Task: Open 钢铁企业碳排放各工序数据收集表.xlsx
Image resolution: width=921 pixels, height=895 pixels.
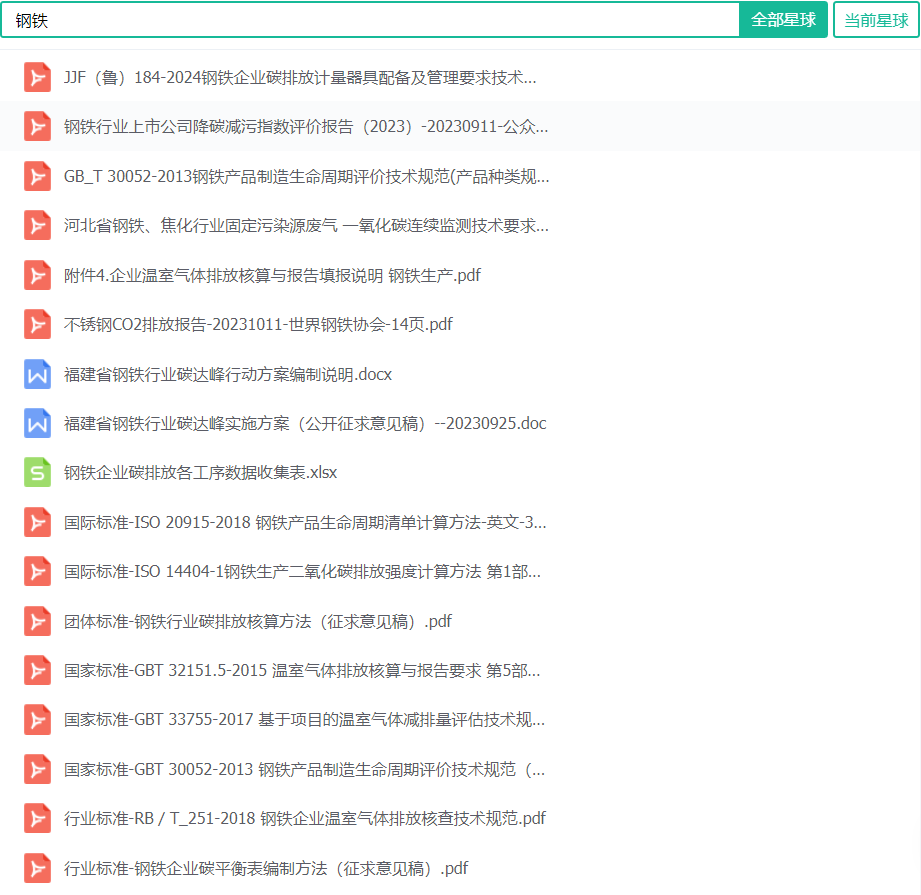Action: (200, 473)
